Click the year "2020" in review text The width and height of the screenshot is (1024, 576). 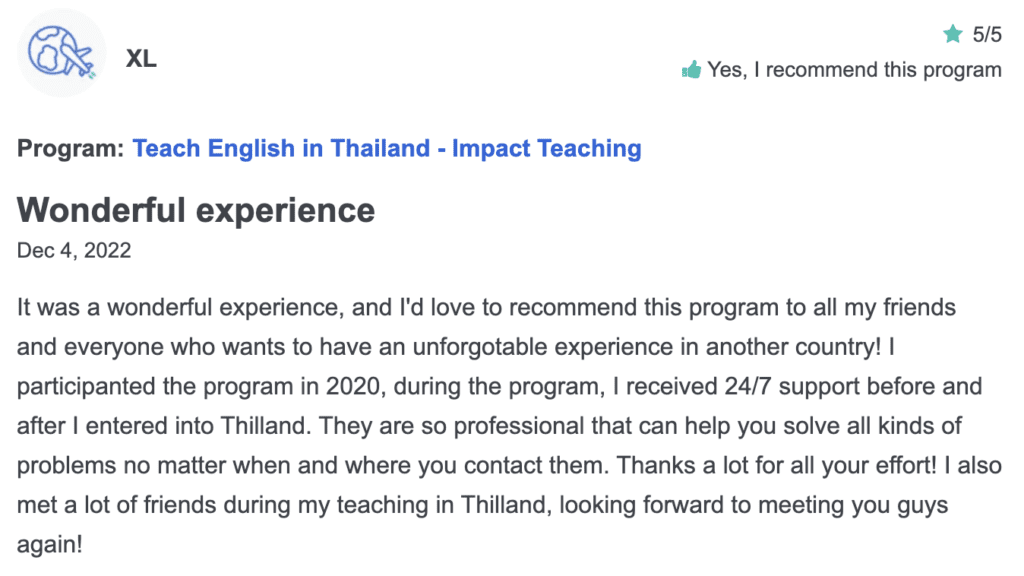pos(353,387)
